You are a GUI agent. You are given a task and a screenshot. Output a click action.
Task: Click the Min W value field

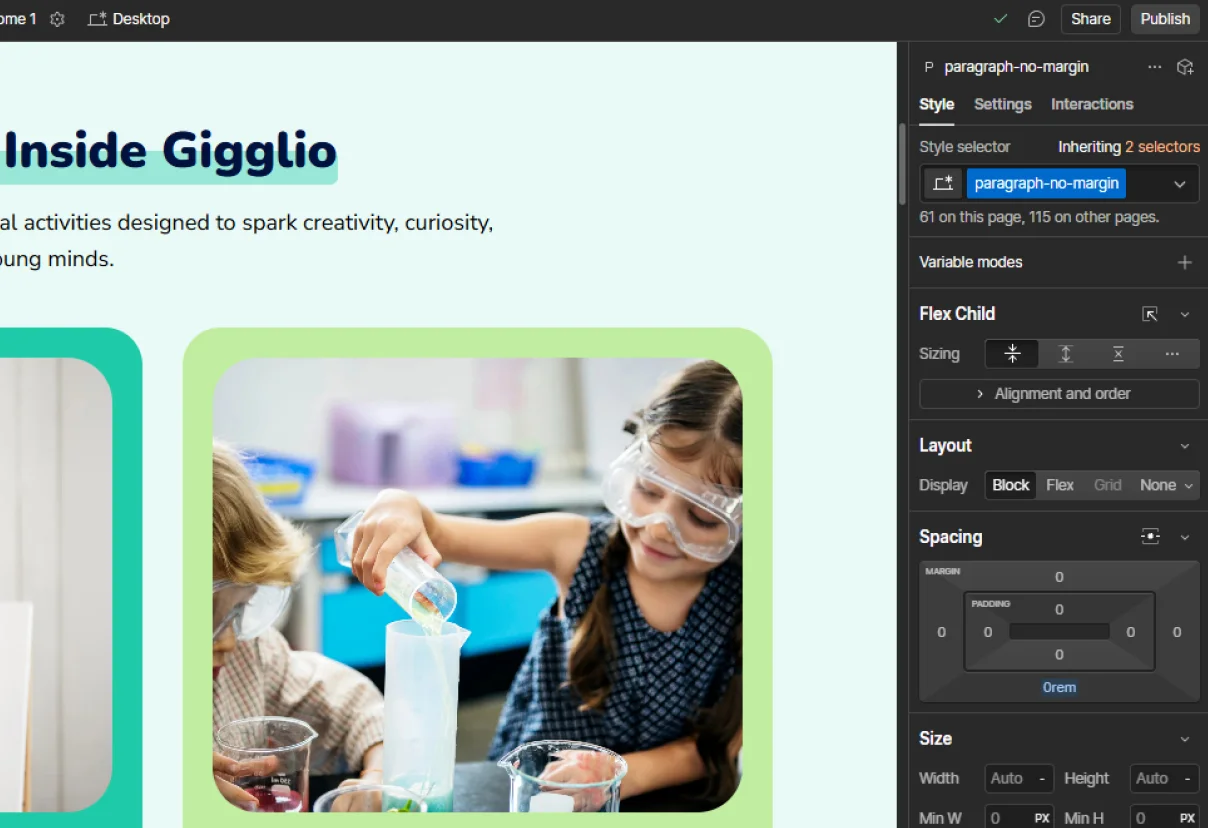click(x=1007, y=818)
